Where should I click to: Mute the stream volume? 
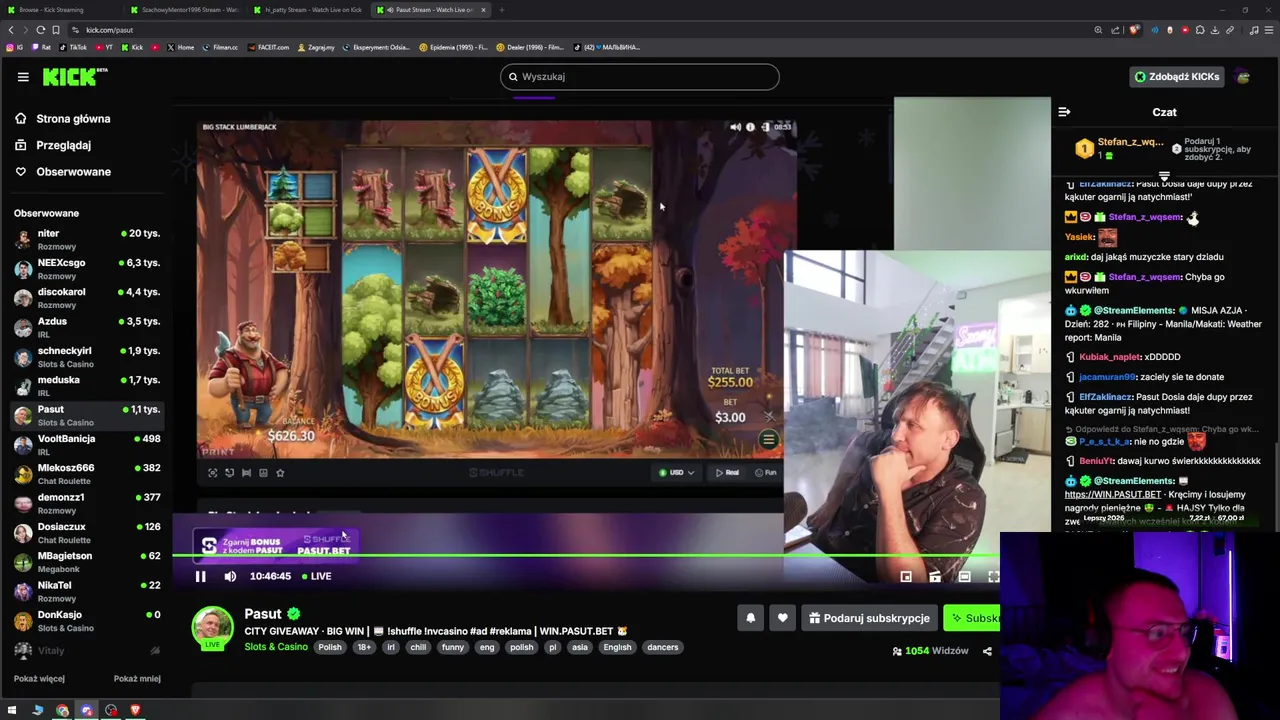[230, 576]
